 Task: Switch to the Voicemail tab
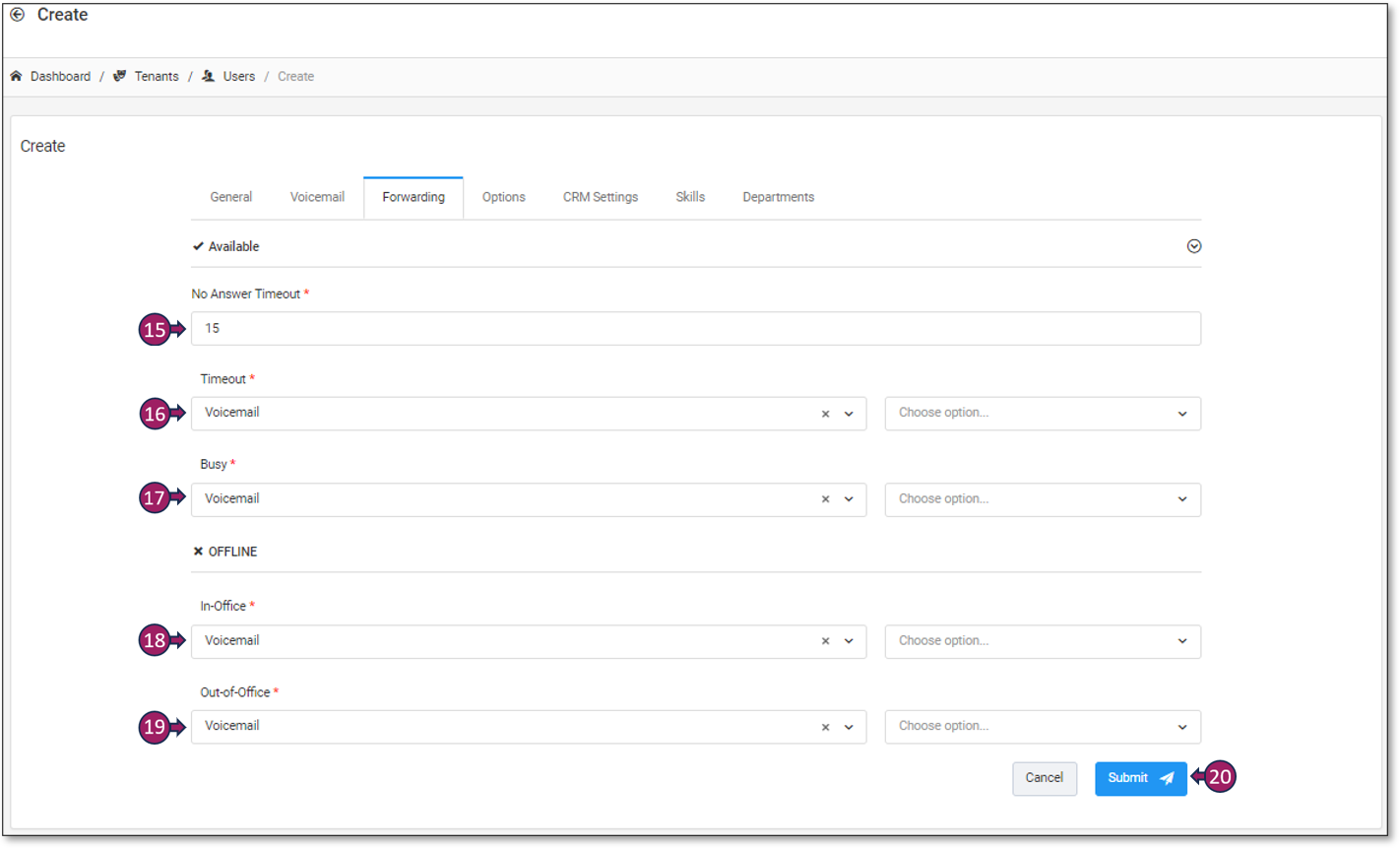[x=317, y=198]
